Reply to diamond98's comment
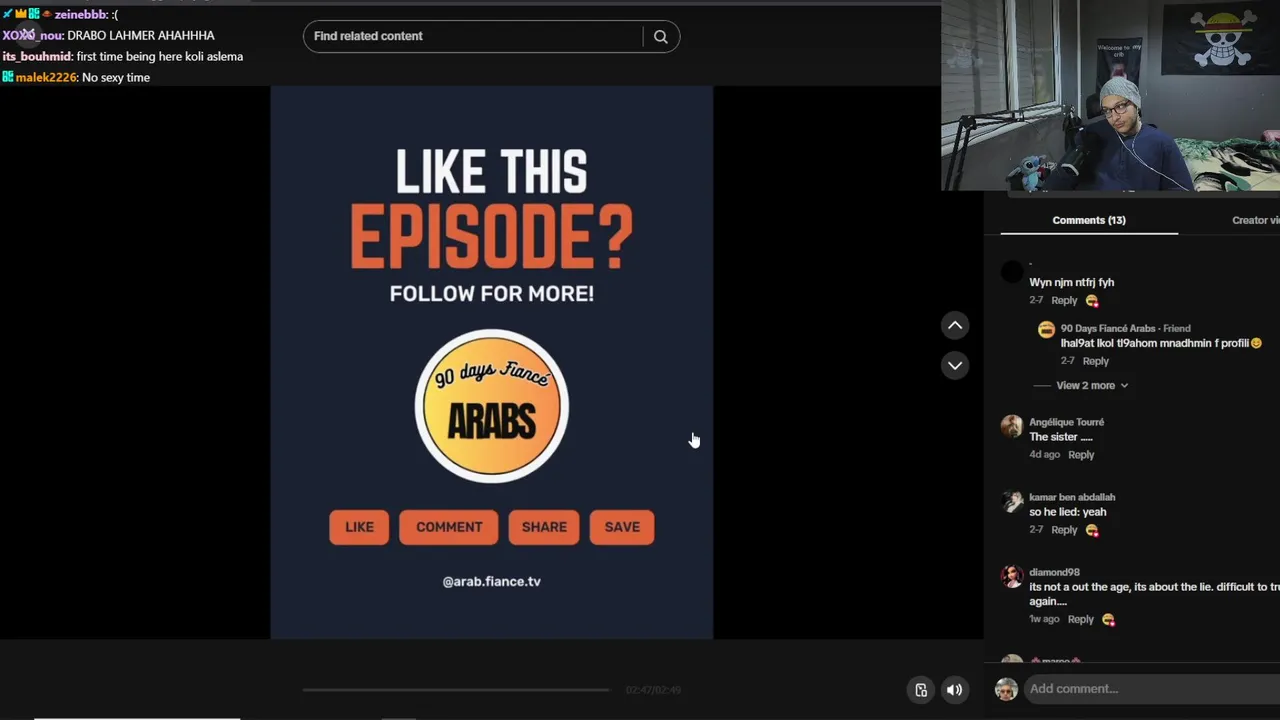The image size is (1280, 720). (1081, 620)
